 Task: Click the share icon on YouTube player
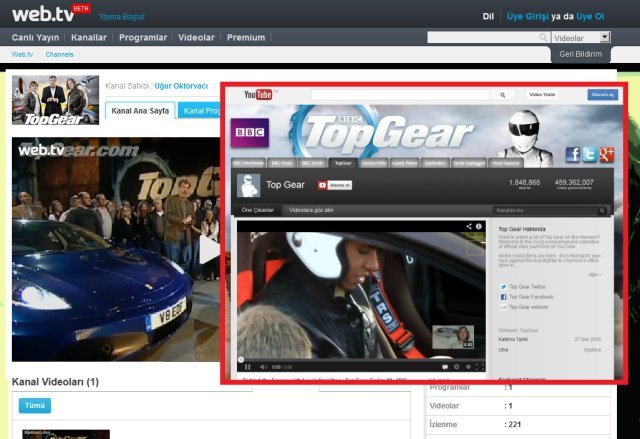pyautogui.click(x=469, y=226)
